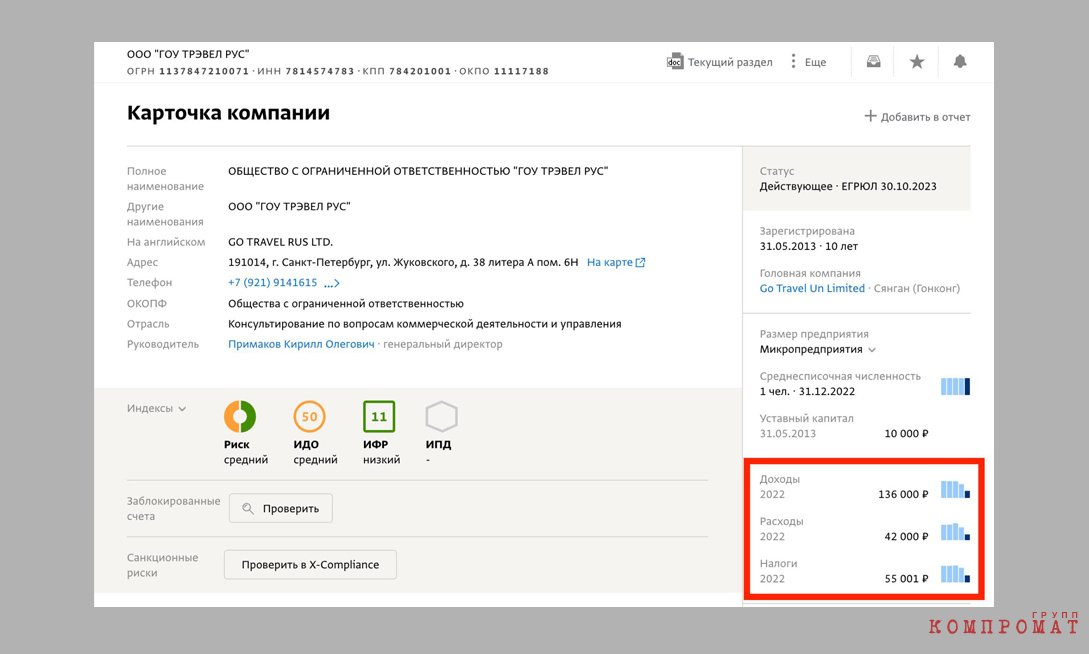
Task: Click the 'ИФР' index icon showing 11
Action: [x=379, y=417]
